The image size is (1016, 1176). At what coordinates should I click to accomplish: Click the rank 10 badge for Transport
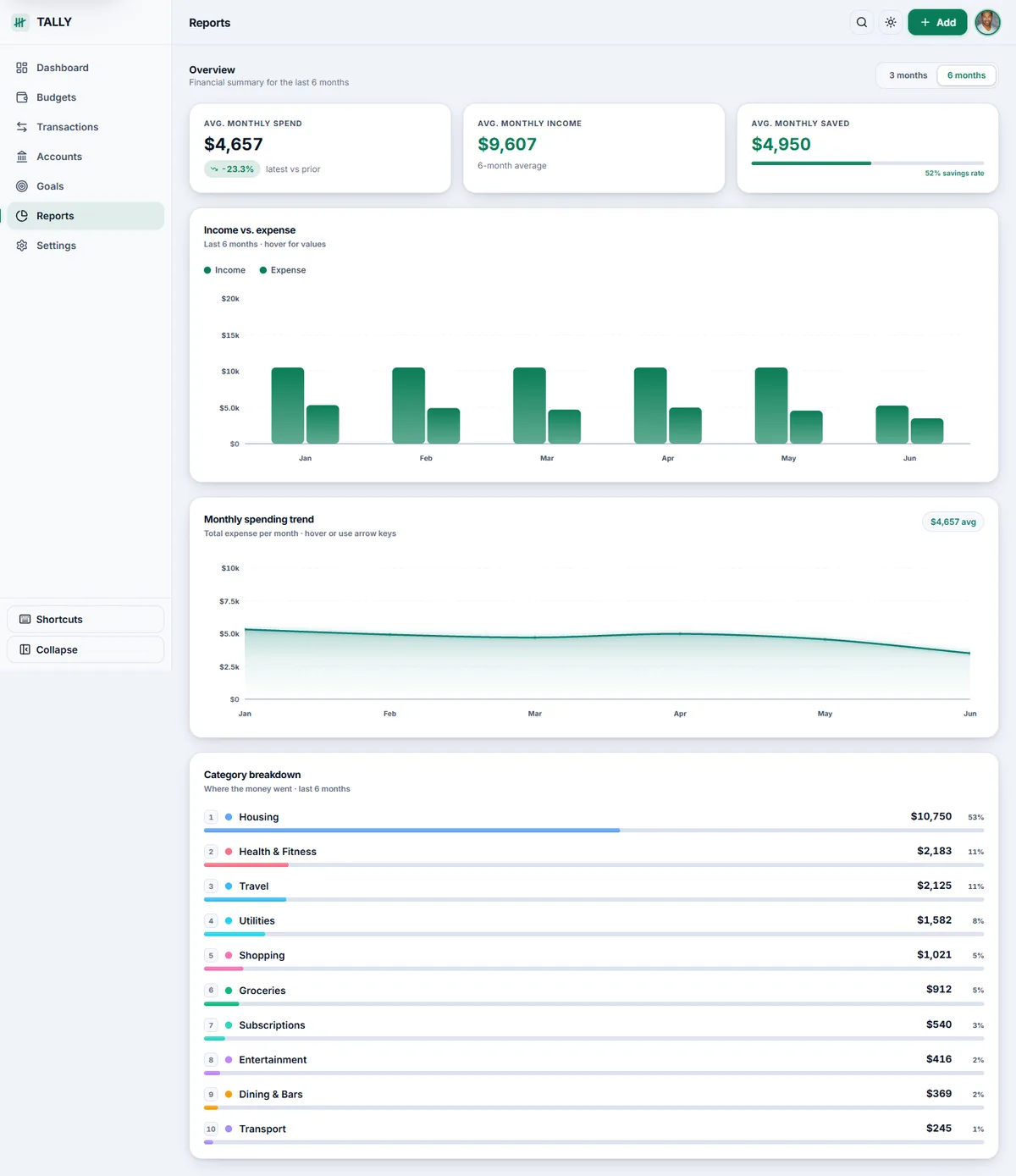[x=211, y=1129]
